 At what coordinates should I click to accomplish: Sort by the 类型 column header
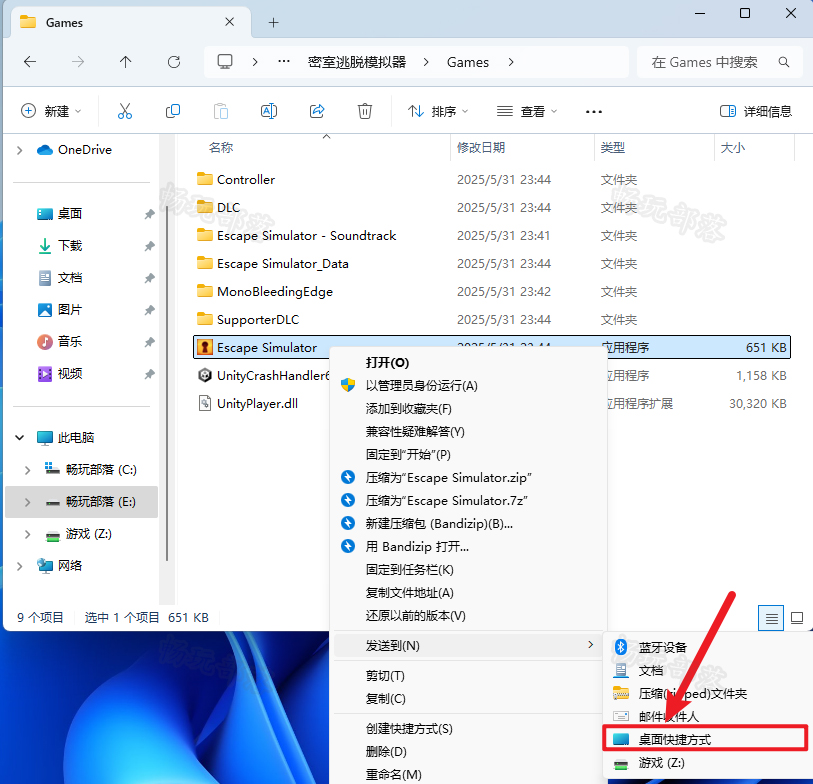pyautogui.click(x=612, y=148)
